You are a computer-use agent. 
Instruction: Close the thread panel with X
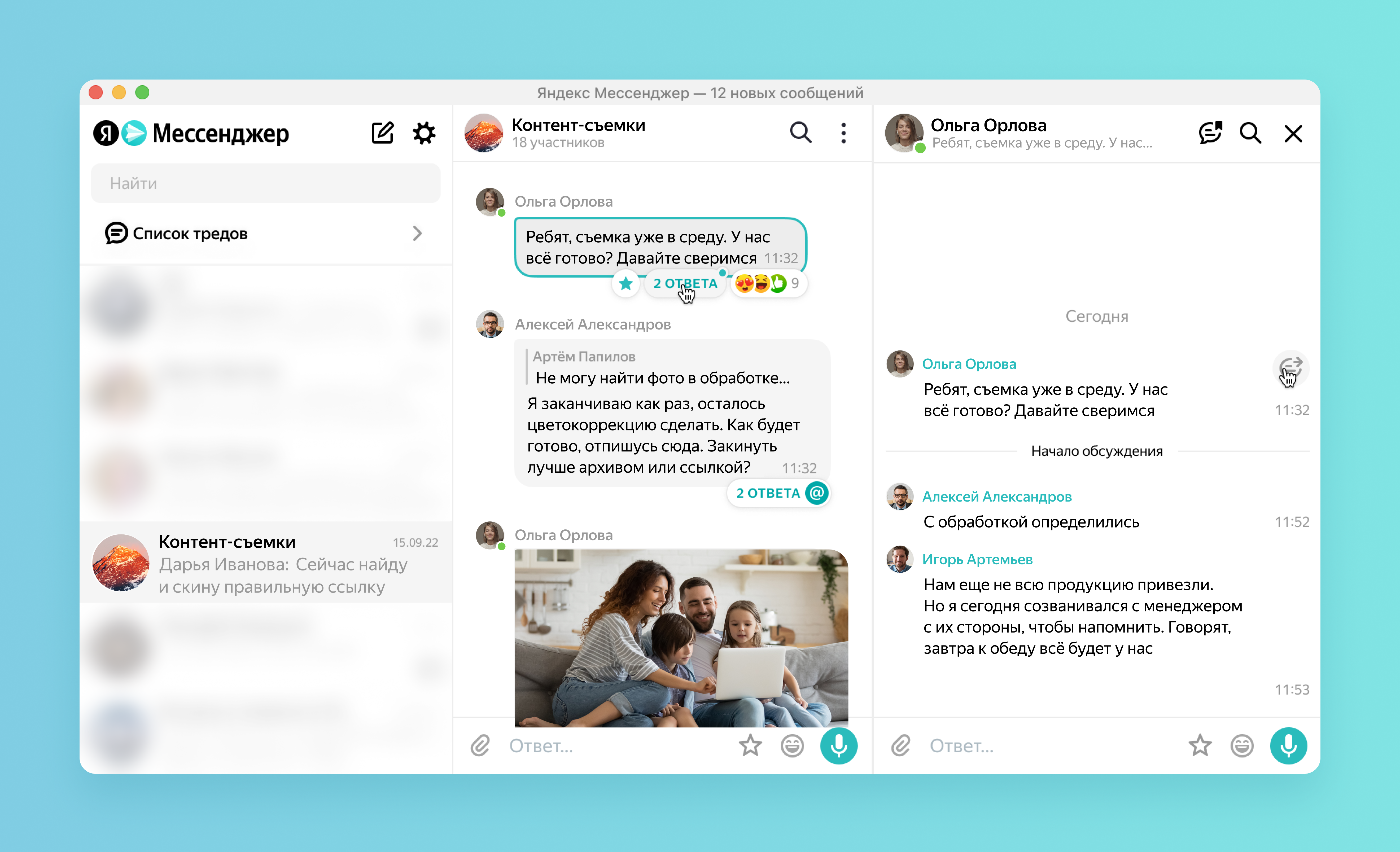pos(1294,134)
